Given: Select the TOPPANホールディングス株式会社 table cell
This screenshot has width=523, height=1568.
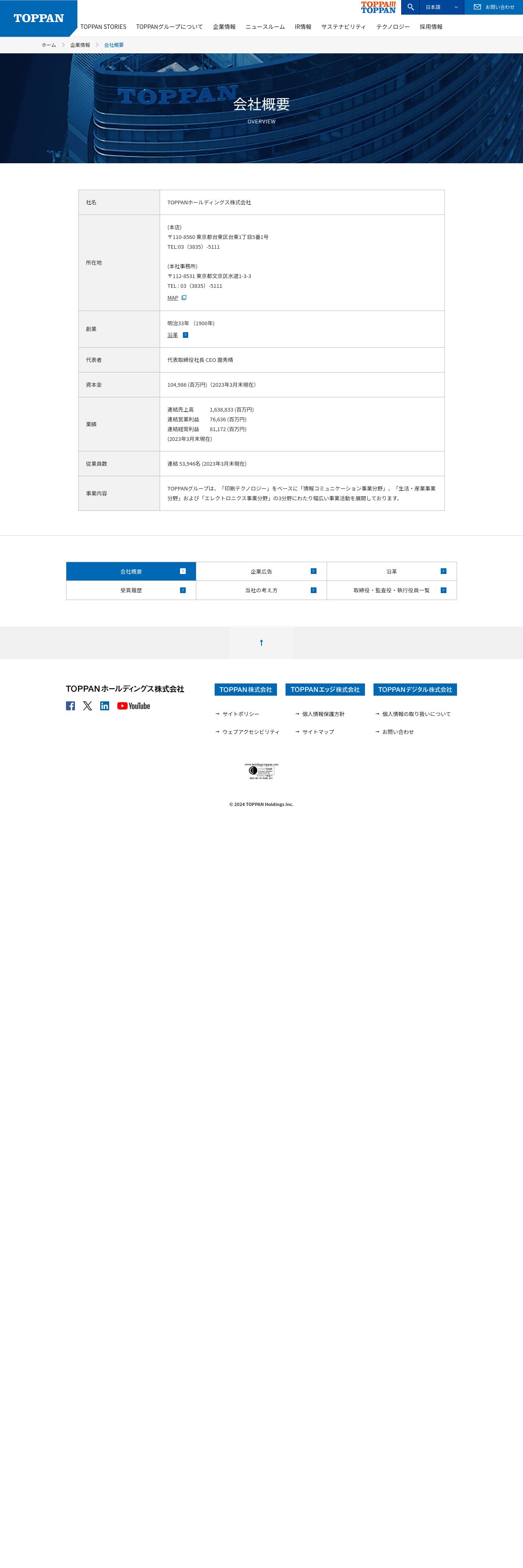Looking at the screenshot, I should pyautogui.click(x=302, y=202).
